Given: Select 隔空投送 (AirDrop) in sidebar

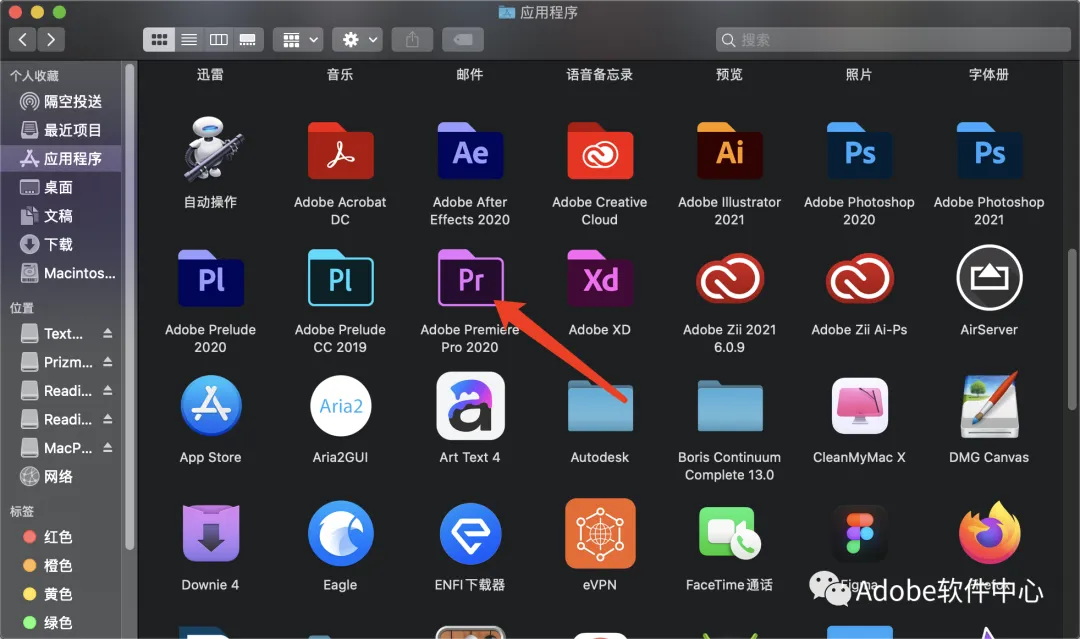Looking at the screenshot, I should pos(61,102).
